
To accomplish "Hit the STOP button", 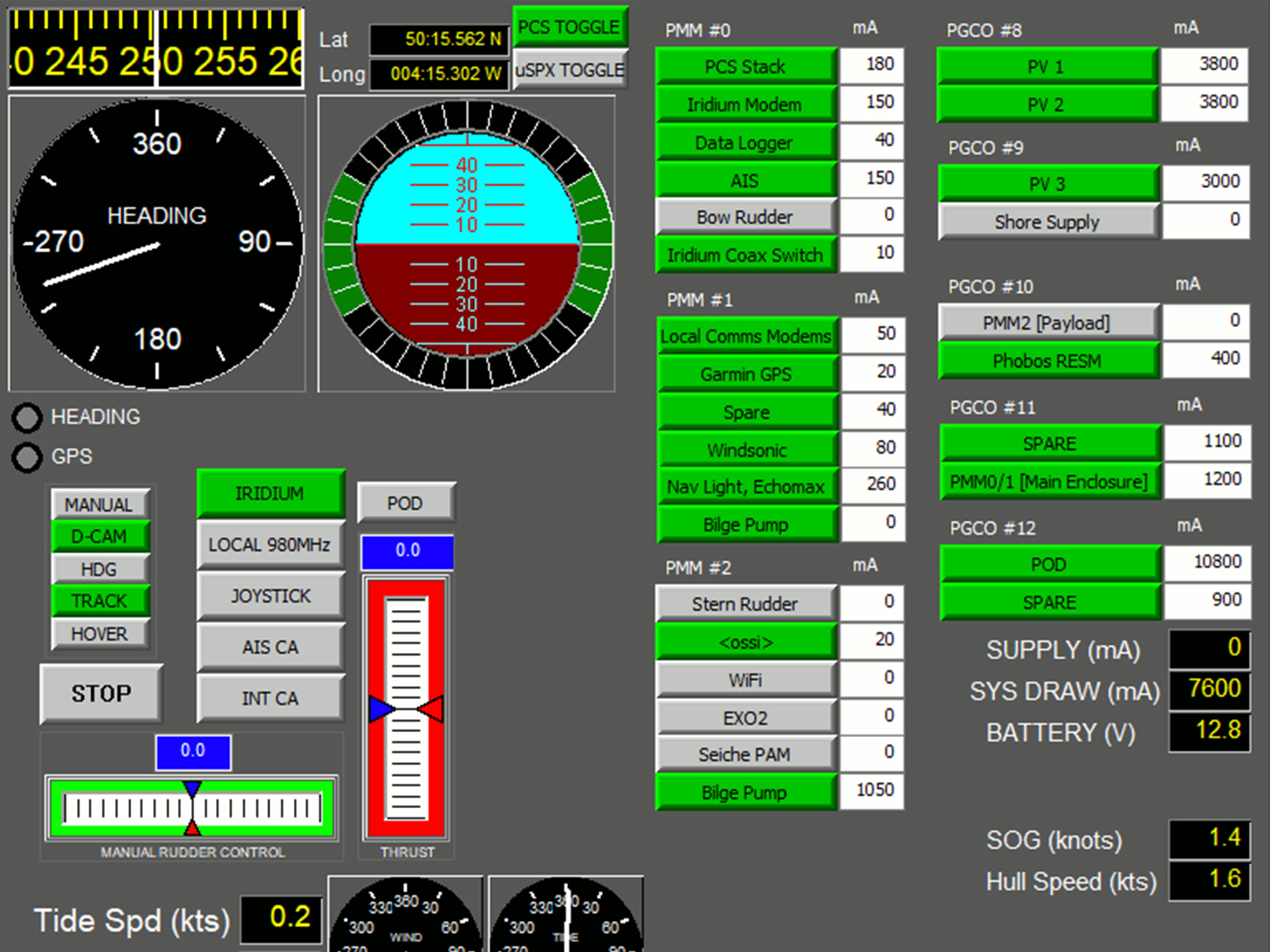I will coord(101,694).
